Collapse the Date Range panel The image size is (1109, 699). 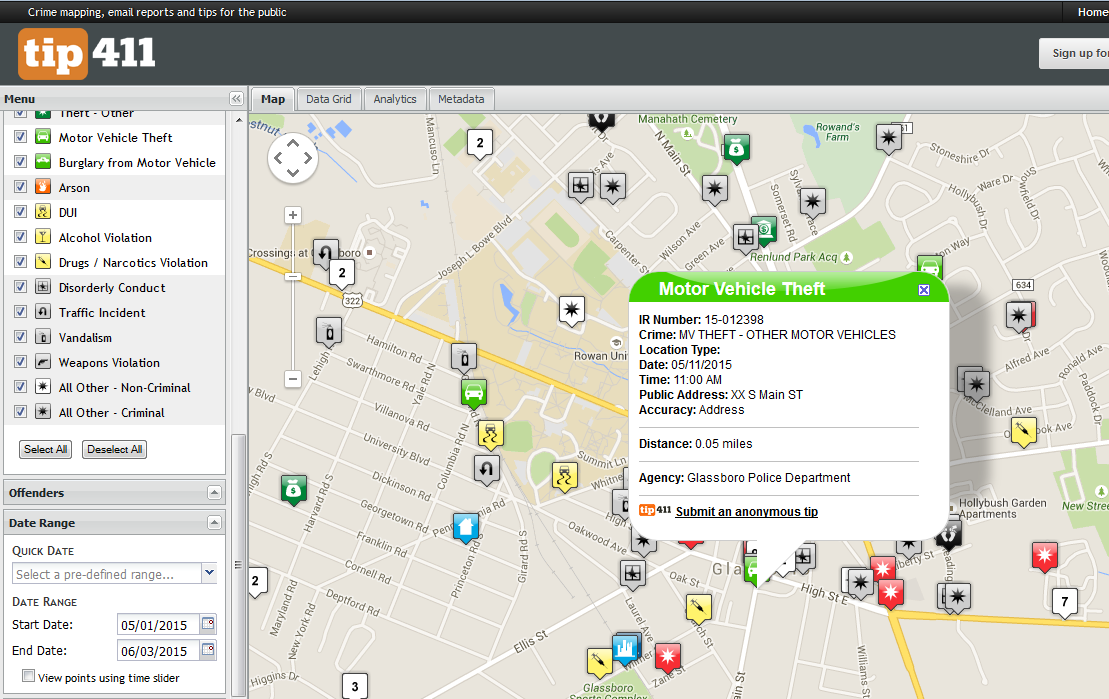[x=216, y=522]
